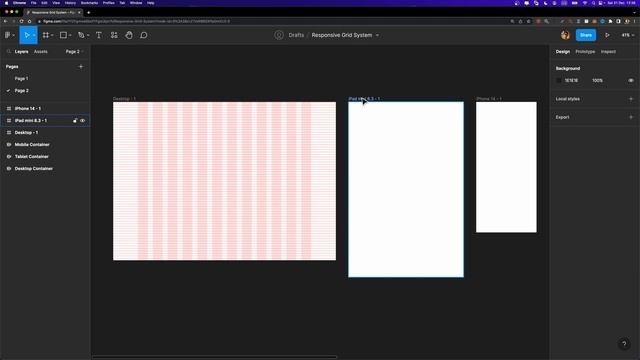Open the layers search icon

[x=9, y=52]
